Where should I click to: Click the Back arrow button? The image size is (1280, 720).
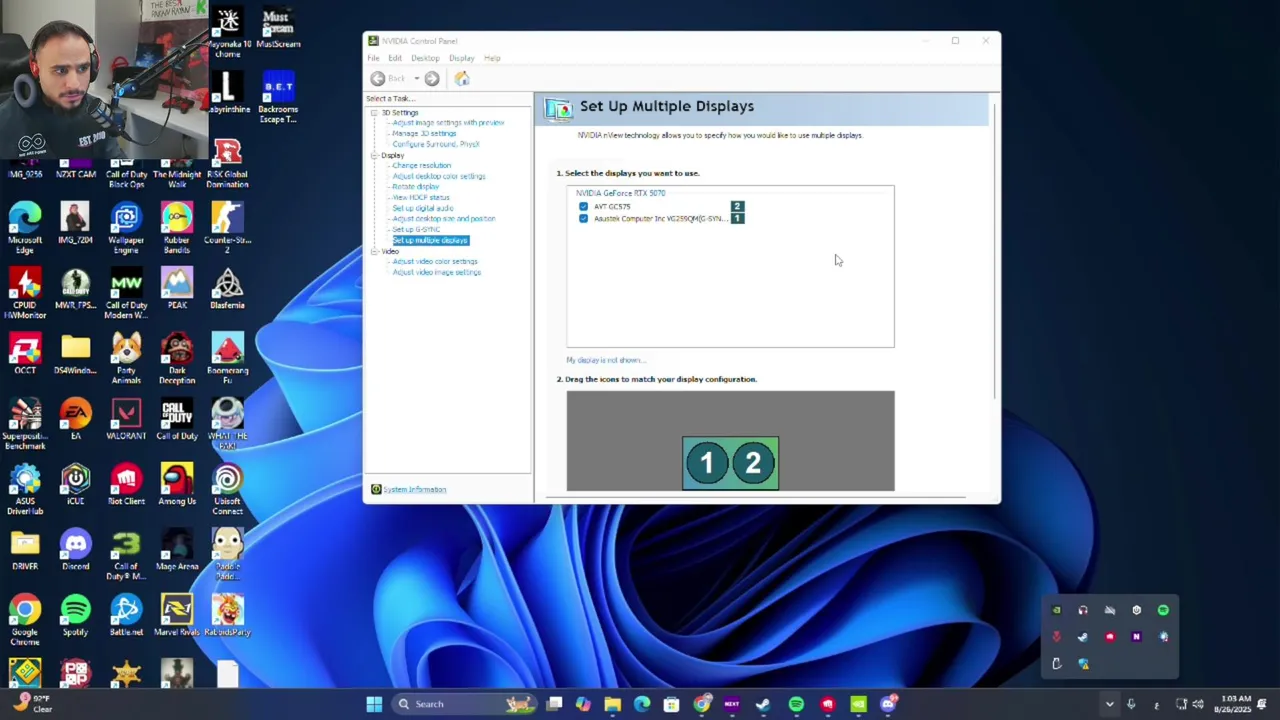point(378,79)
